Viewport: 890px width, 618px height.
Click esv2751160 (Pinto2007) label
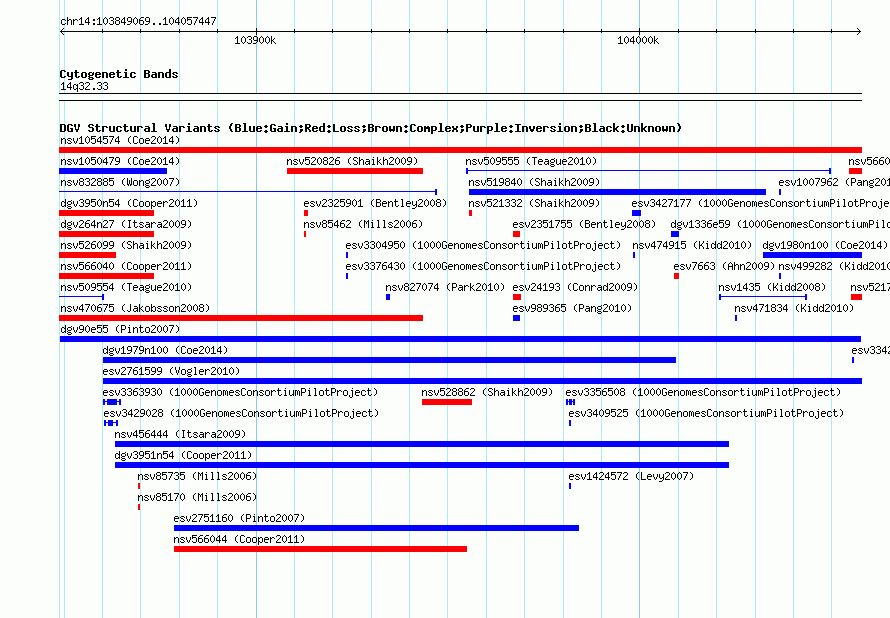pyautogui.click(x=240, y=518)
